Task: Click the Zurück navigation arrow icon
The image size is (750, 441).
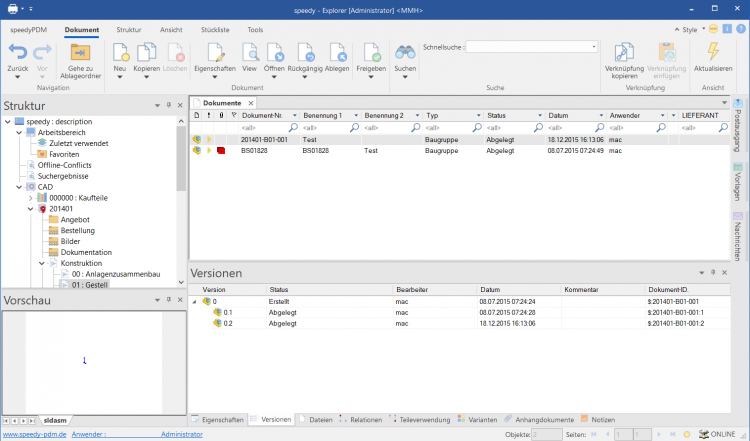Action: click(17, 52)
